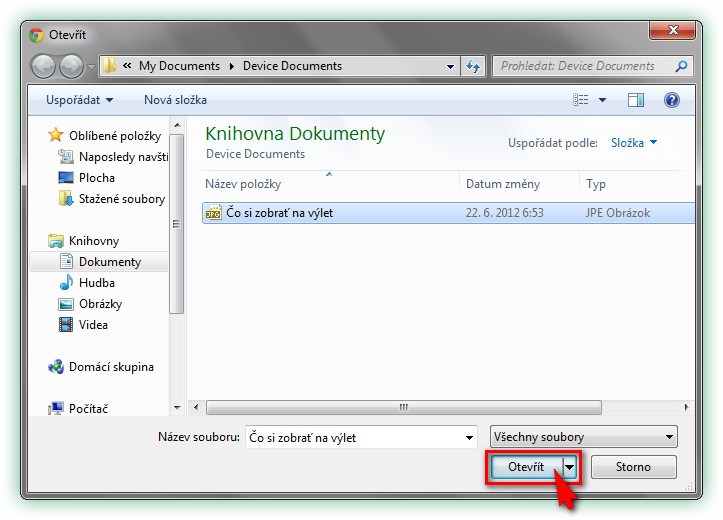The image size is (723, 520).
Task: Click the Obrázky picture icon
Action: (66, 304)
